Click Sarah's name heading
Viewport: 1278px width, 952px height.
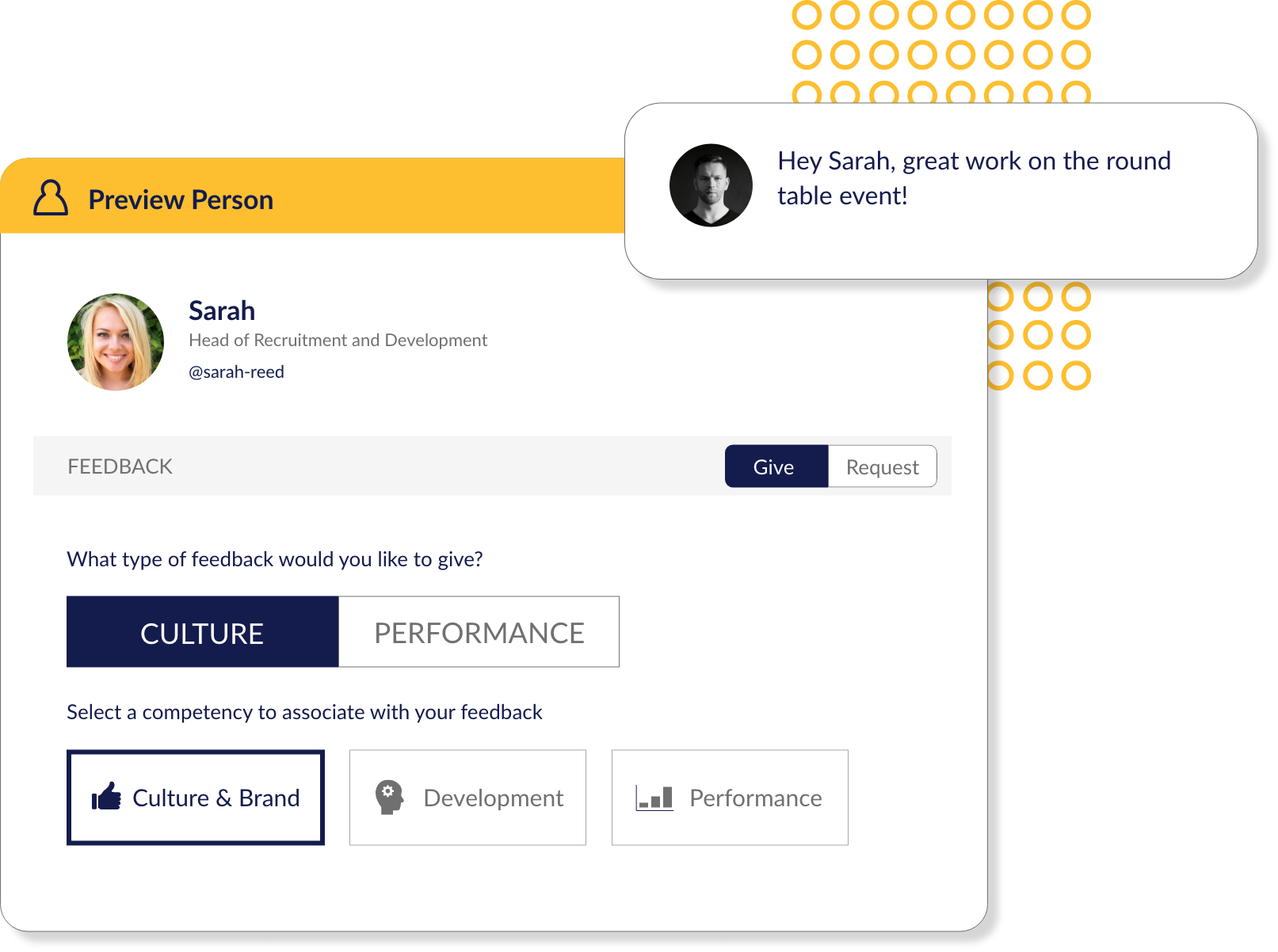tap(222, 310)
